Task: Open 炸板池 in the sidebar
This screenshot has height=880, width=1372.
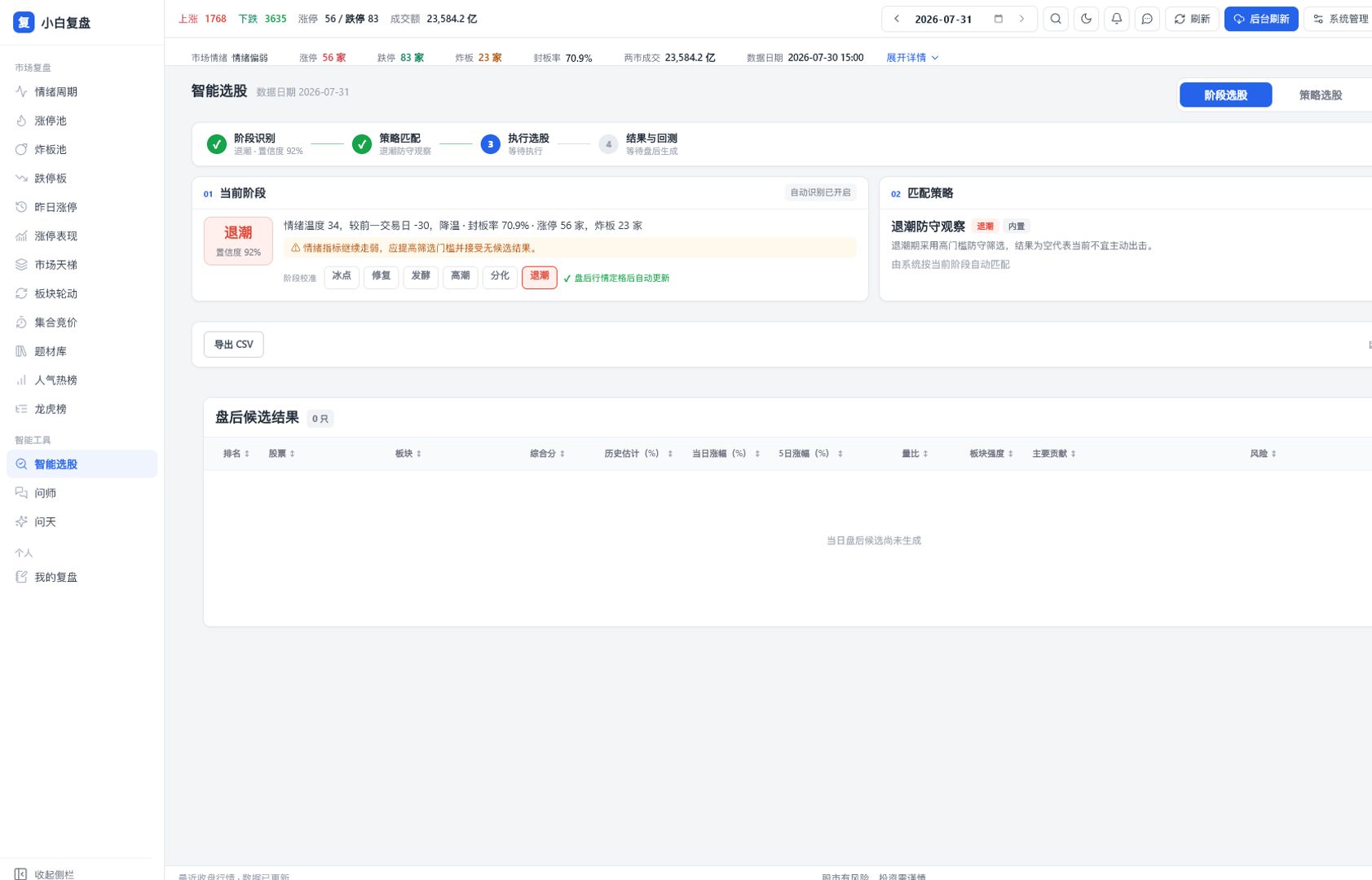Action: 82,150
